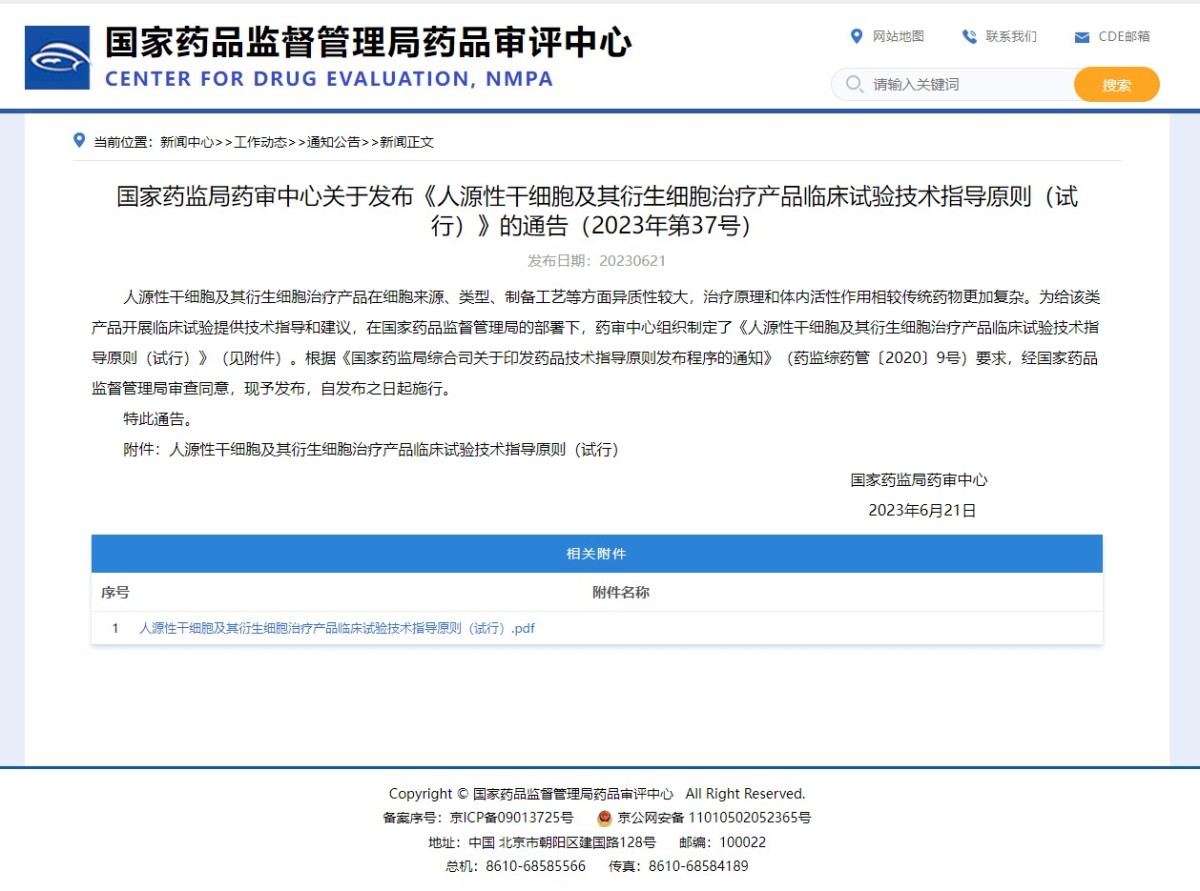Click the 附件： line in article body

pos(371,450)
